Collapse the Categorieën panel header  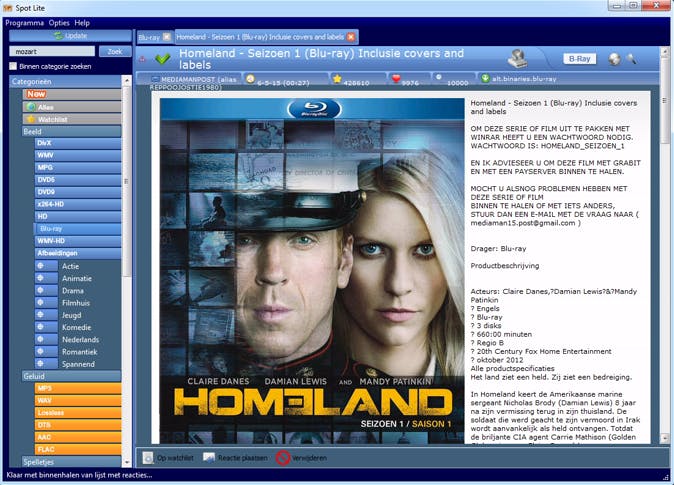65,81
